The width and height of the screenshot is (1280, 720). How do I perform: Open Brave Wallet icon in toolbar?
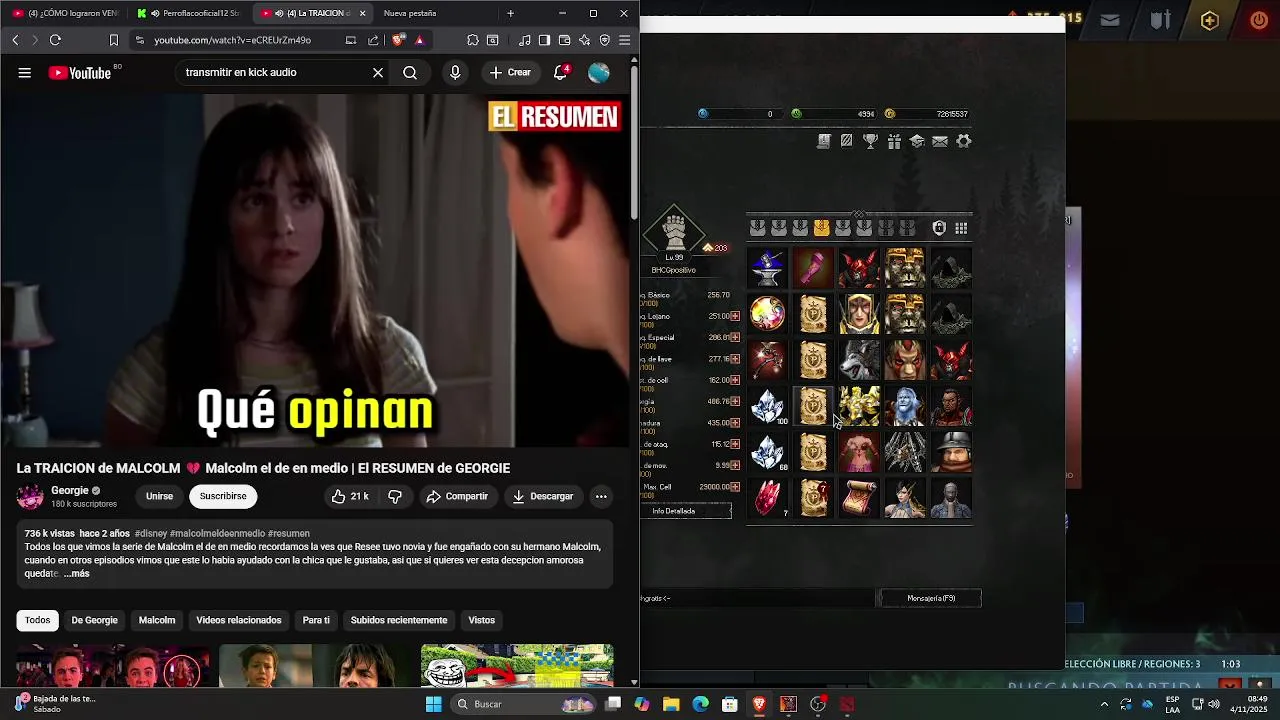coord(565,40)
